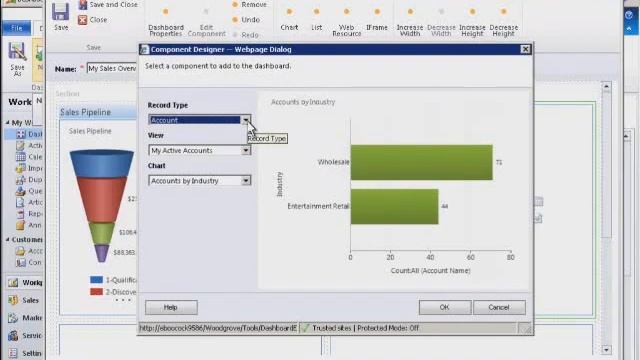Image resolution: width=640 pixels, height=360 pixels.
Task: Open Reports in the left navigation
Action: point(29,213)
